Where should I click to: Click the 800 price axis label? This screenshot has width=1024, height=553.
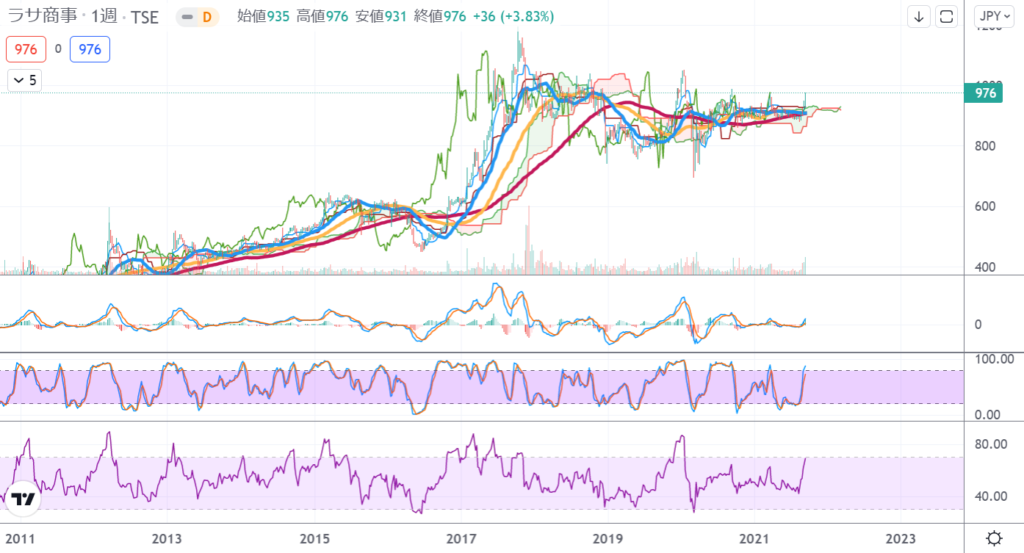(985, 146)
